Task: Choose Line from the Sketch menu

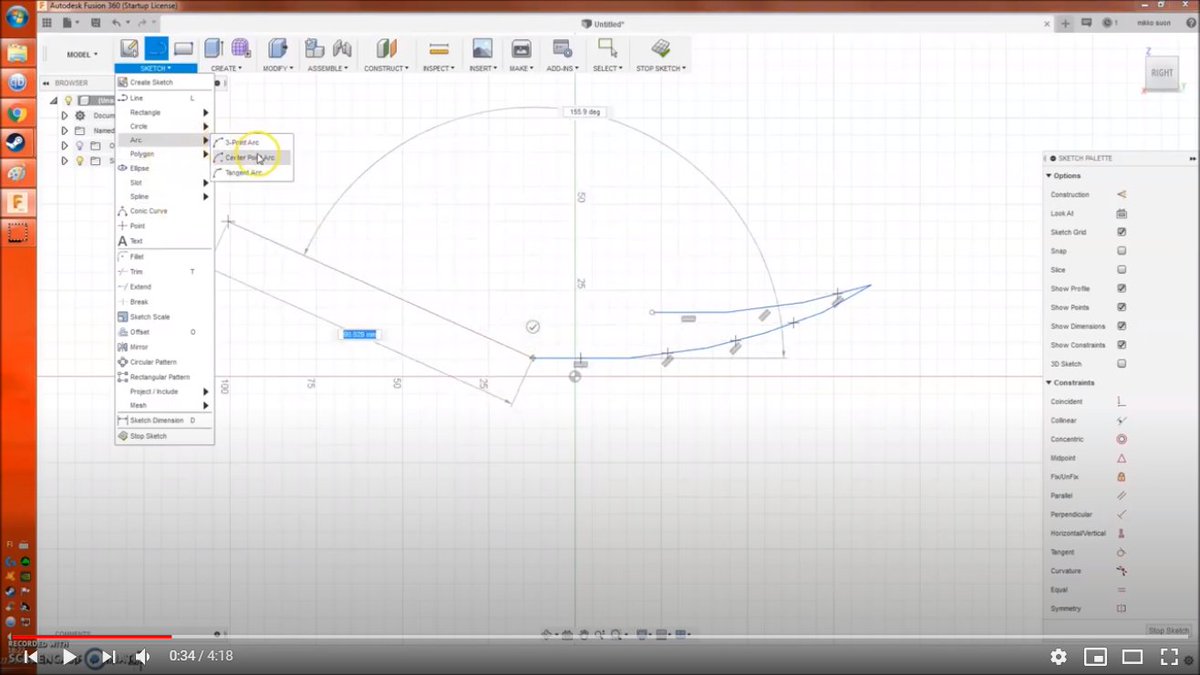Action: pyautogui.click(x=164, y=98)
